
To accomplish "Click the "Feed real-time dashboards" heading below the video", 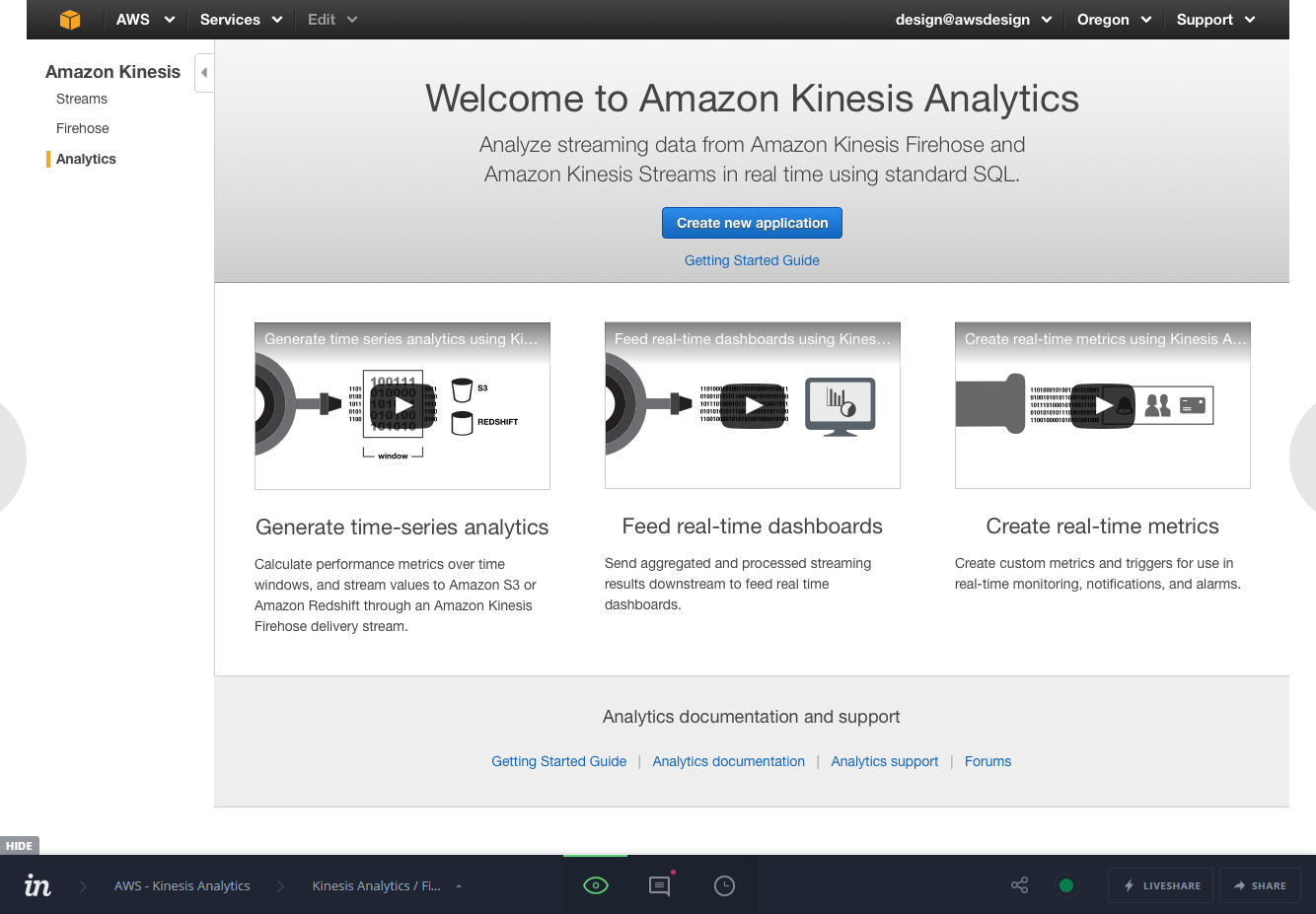I will (x=753, y=527).
